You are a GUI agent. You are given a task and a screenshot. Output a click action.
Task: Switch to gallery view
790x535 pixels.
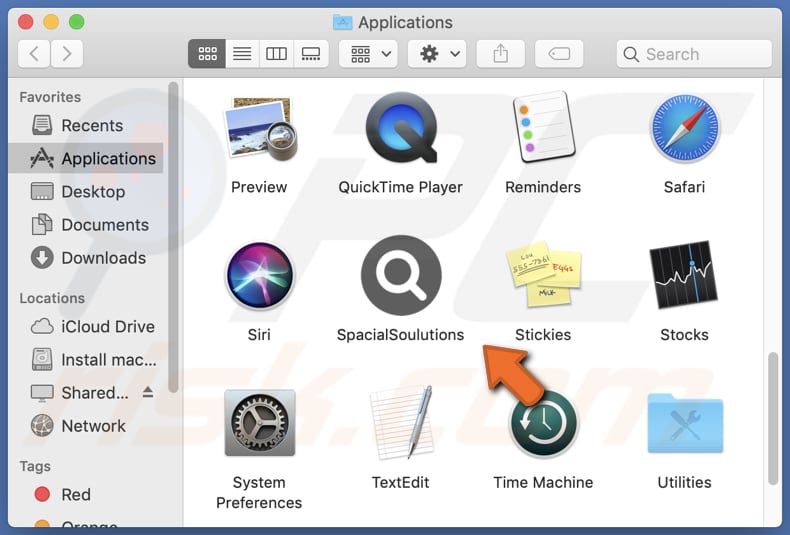point(311,53)
